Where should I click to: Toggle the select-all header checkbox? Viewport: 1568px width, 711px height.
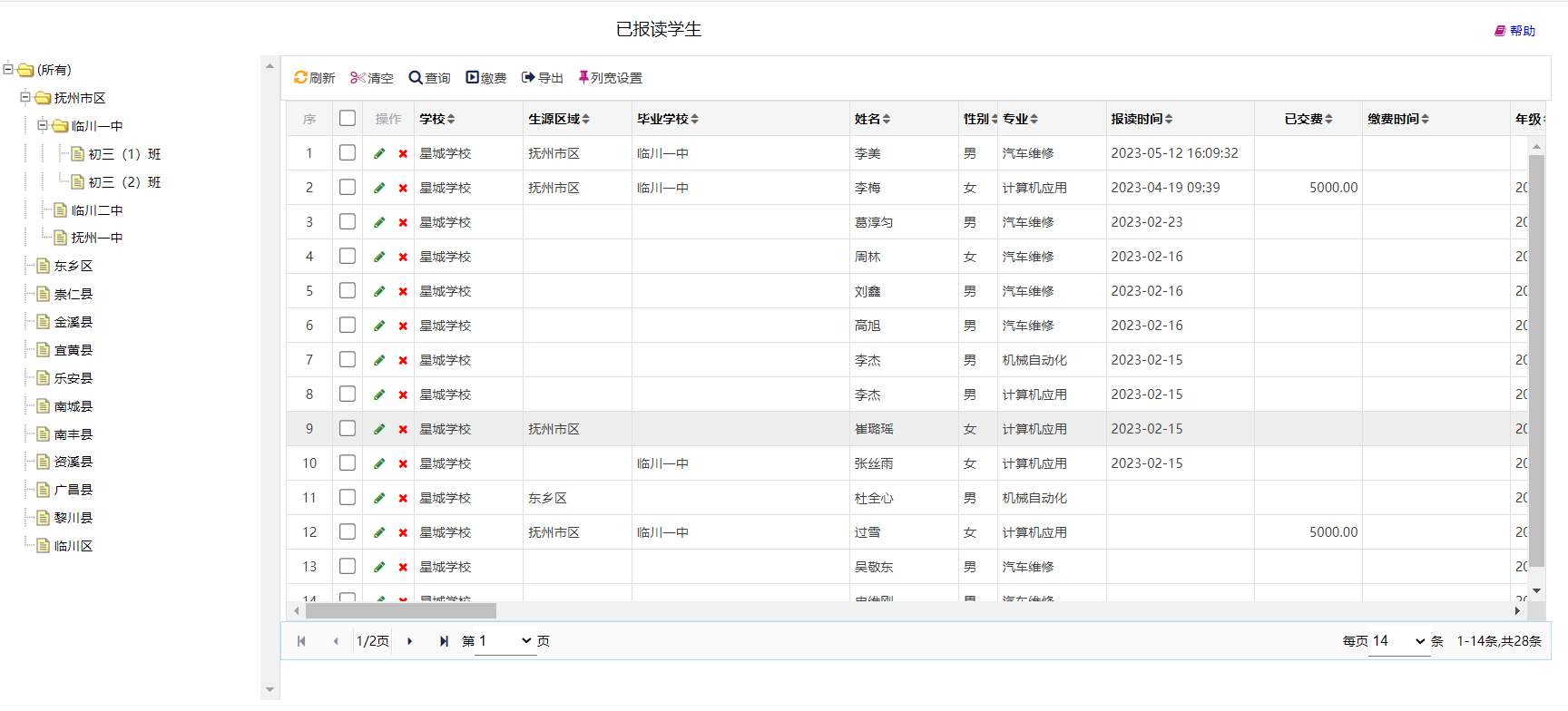coord(348,118)
